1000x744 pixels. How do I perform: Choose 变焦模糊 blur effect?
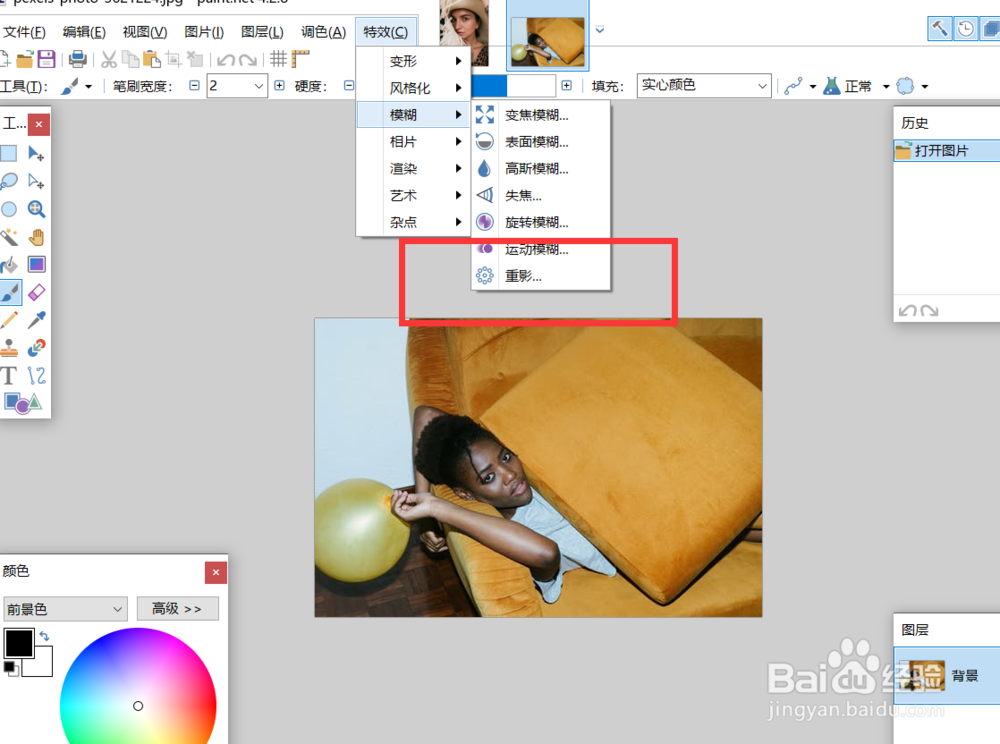tap(541, 115)
